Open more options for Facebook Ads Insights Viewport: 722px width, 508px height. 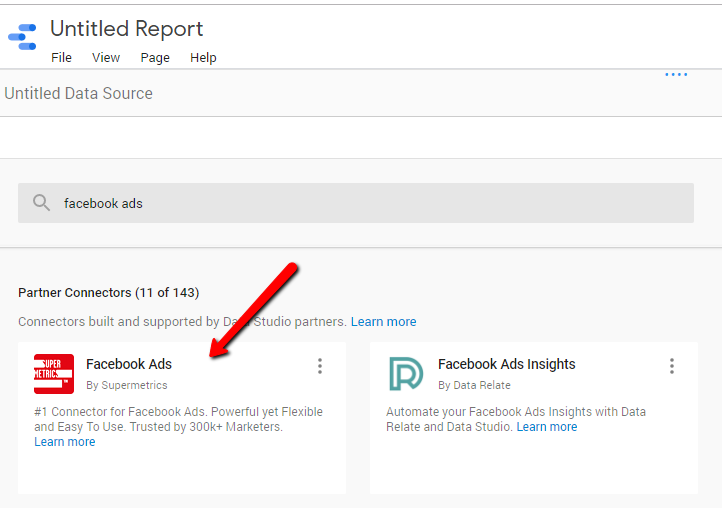click(x=671, y=366)
